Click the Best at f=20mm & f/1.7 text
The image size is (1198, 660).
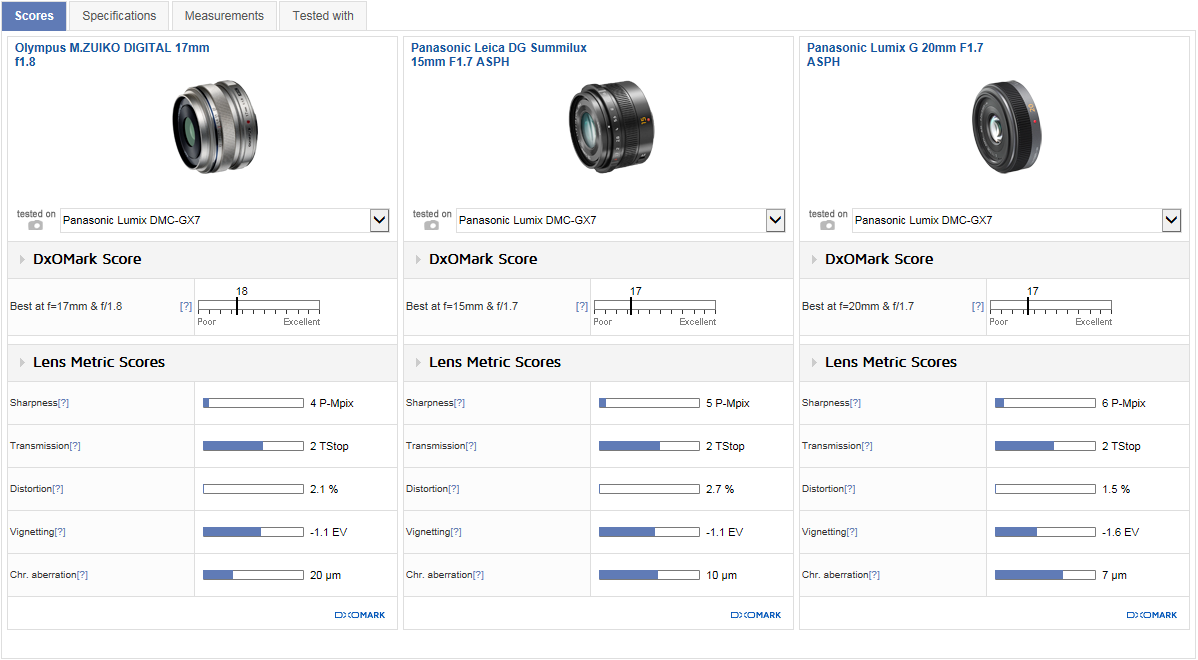point(857,306)
